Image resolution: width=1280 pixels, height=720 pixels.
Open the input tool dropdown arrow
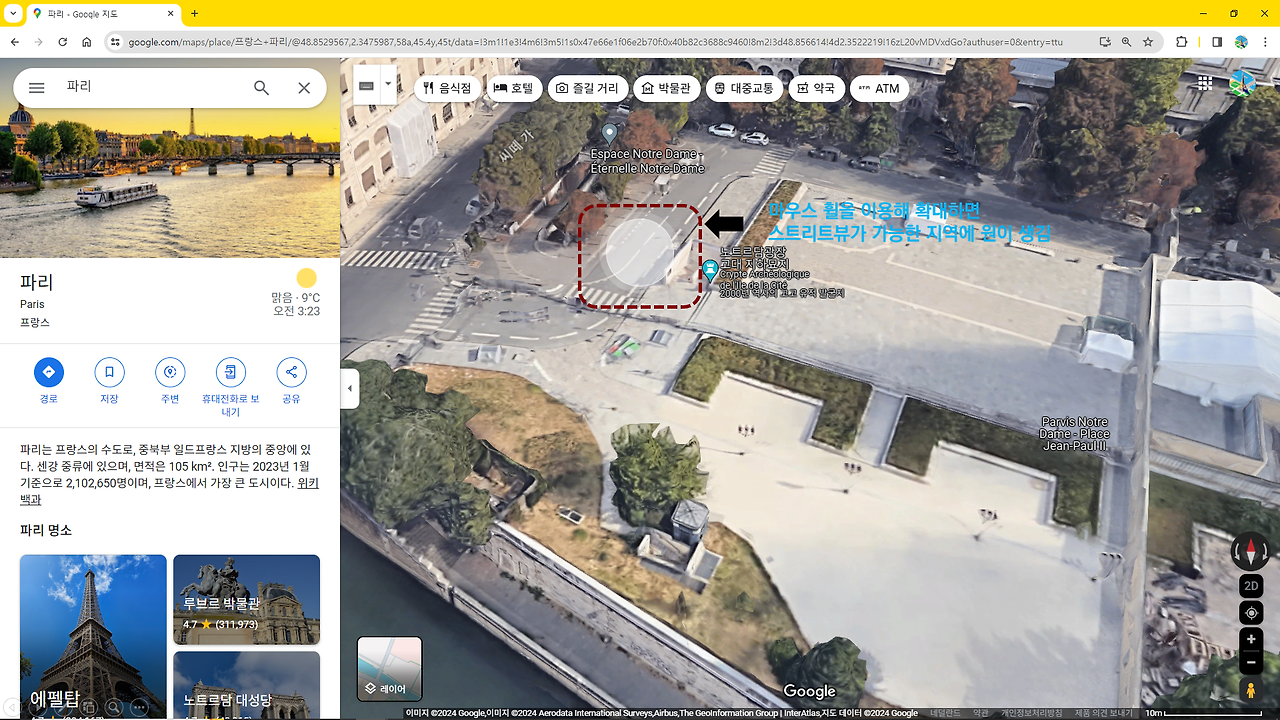[388, 86]
